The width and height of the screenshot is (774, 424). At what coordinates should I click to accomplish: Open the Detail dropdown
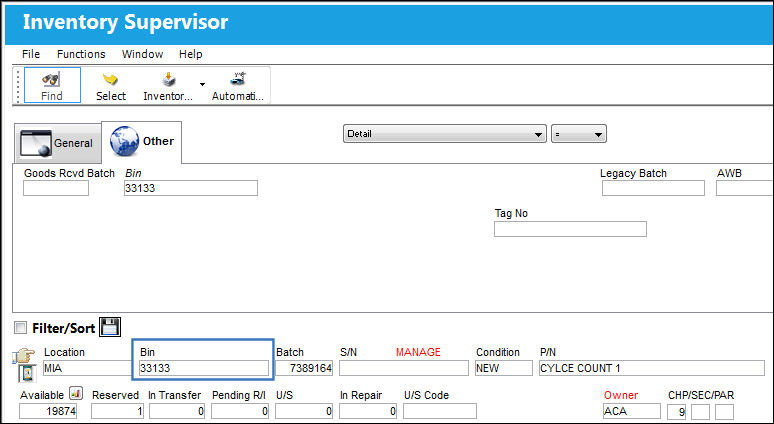coord(445,134)
